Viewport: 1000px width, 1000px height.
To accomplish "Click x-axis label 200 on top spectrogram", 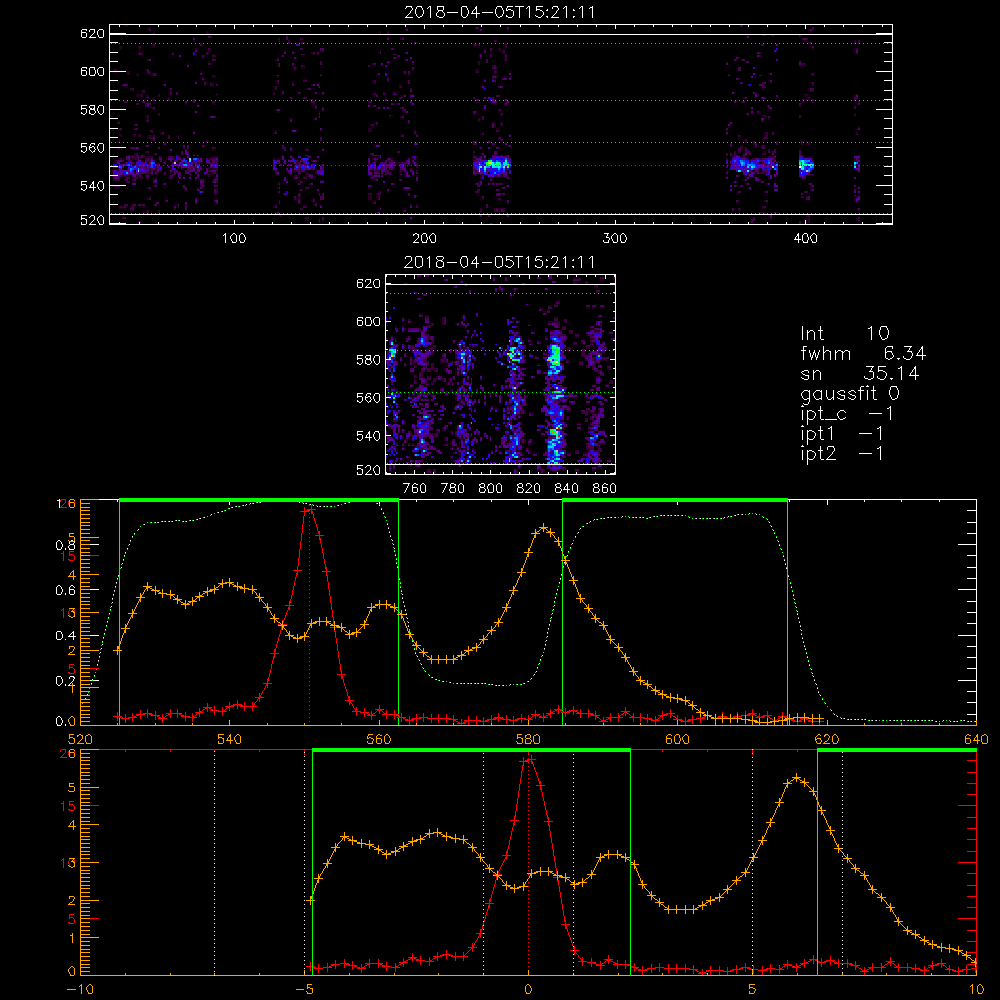I will click(424, 239).
